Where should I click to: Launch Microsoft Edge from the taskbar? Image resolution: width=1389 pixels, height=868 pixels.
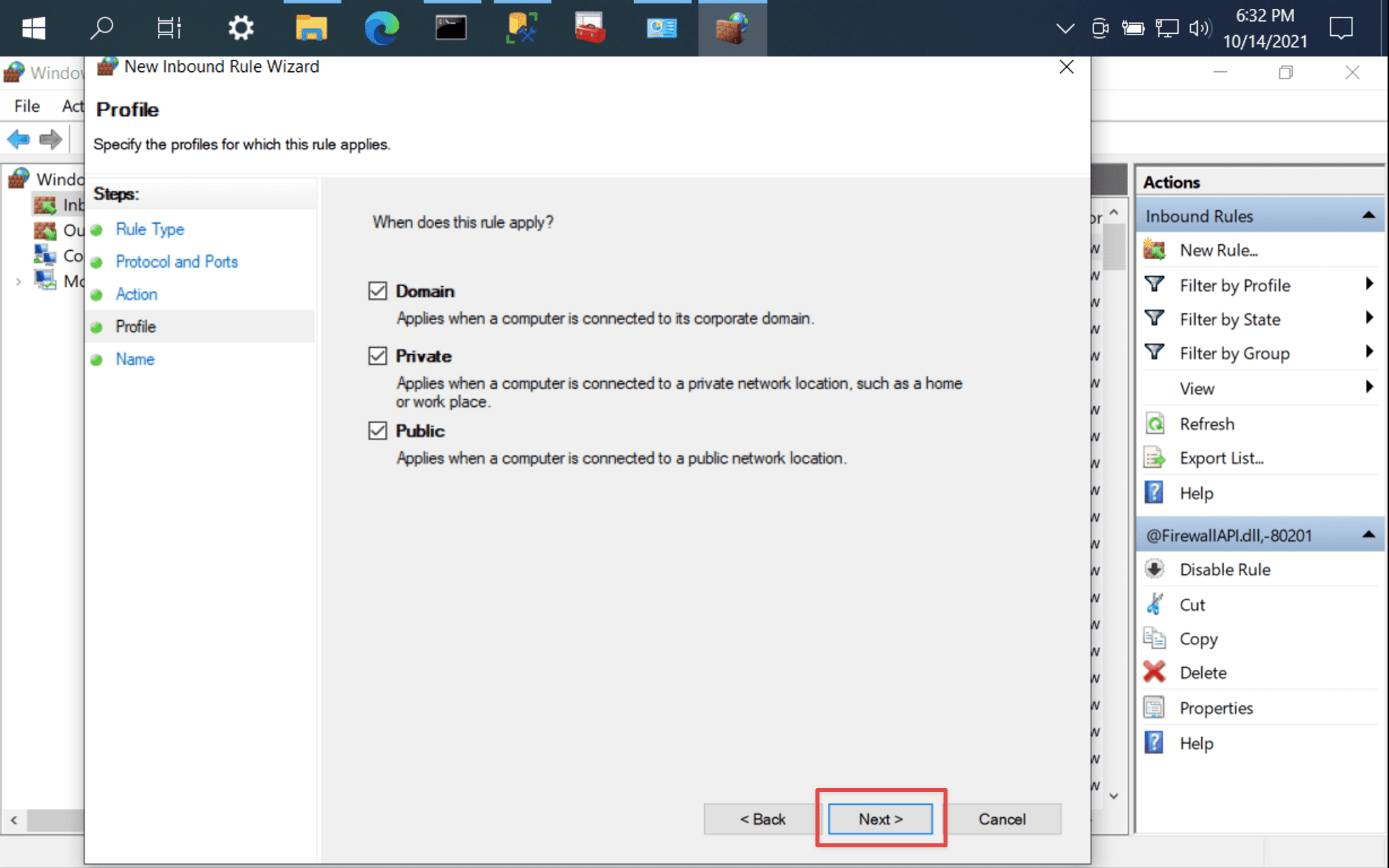point(382,28)
